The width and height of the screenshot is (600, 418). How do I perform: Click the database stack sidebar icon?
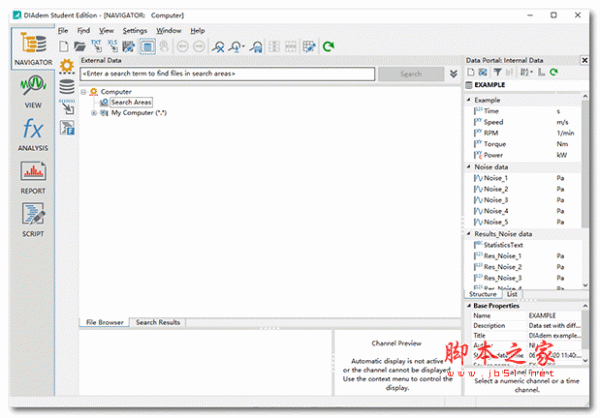[x=67, y=87]
